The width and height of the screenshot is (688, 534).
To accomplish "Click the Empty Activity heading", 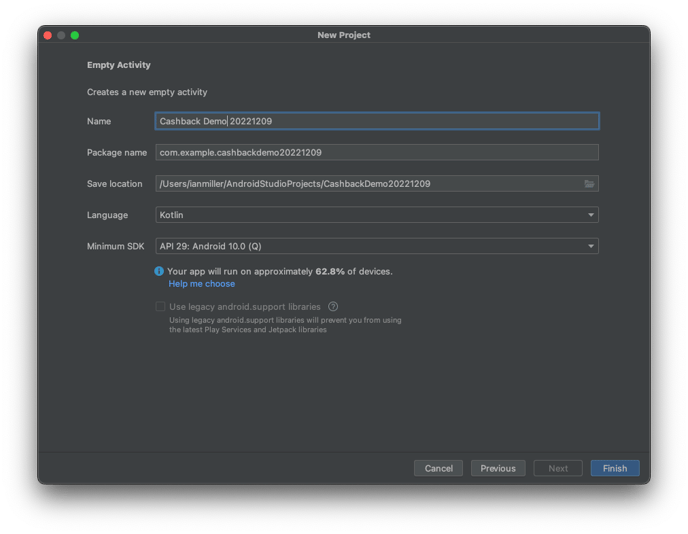I will [x=119, y=65].
